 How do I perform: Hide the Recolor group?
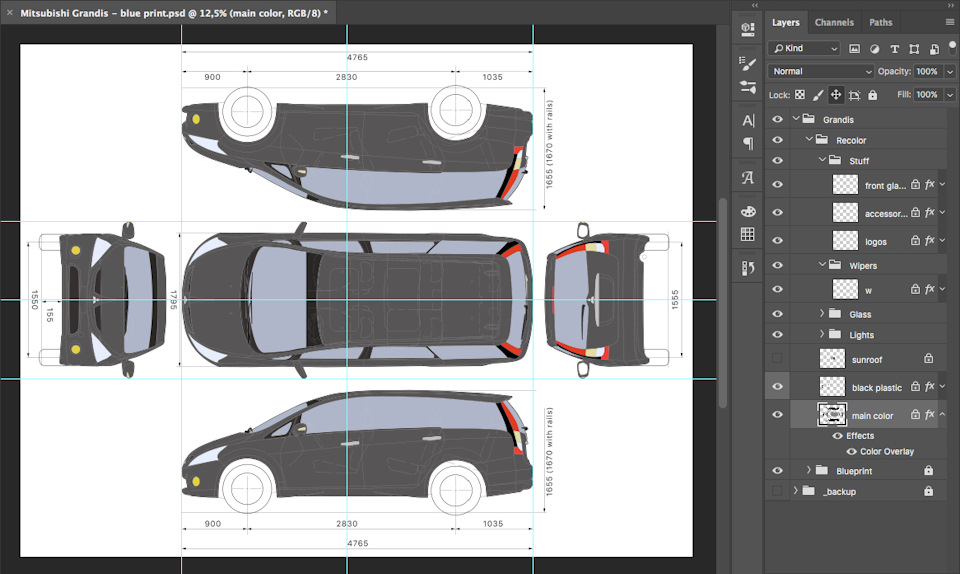(778, 140)
